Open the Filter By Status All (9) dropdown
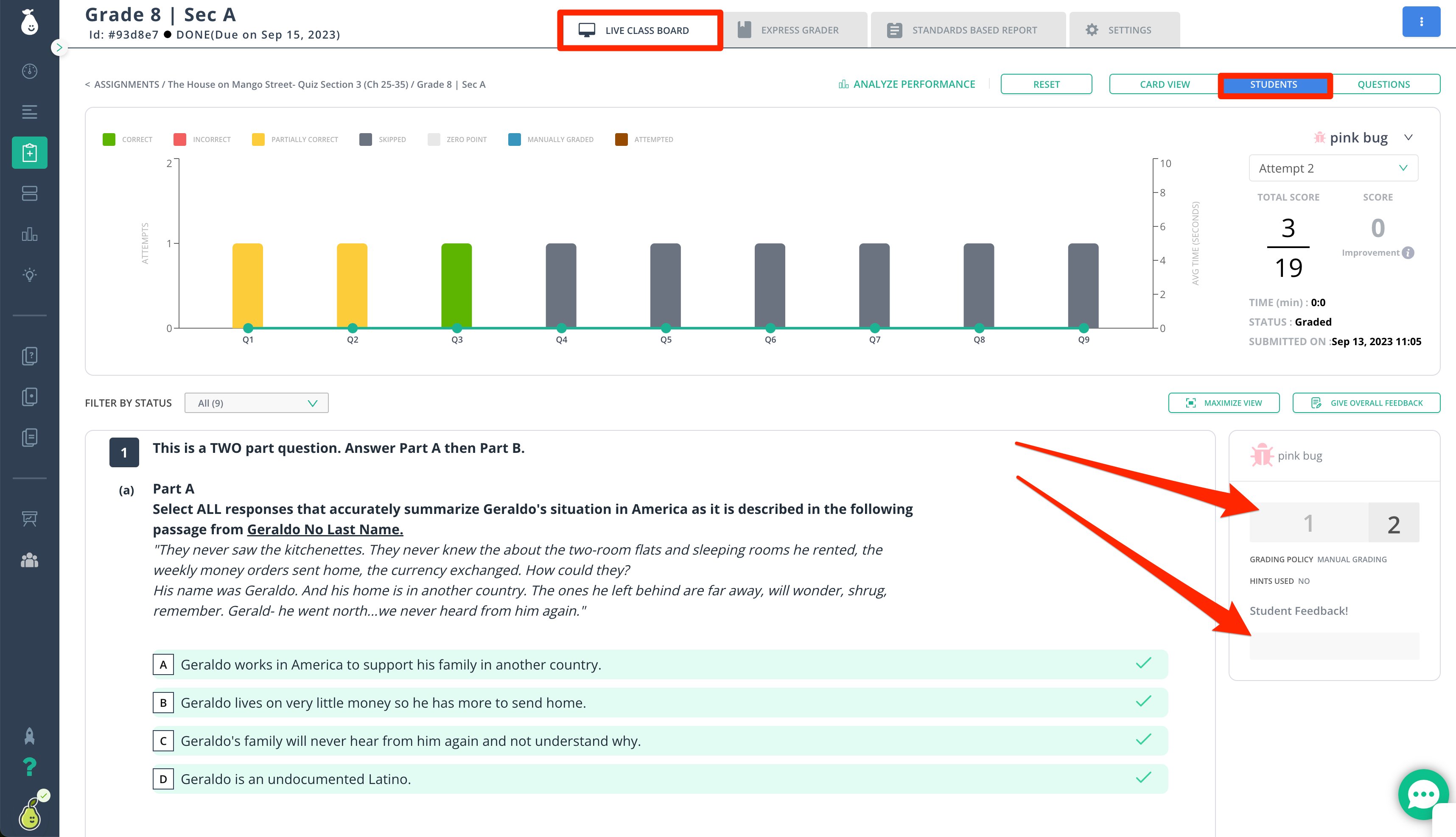The height and width of the screenshot is (837, 1456). tap(257, 403)
